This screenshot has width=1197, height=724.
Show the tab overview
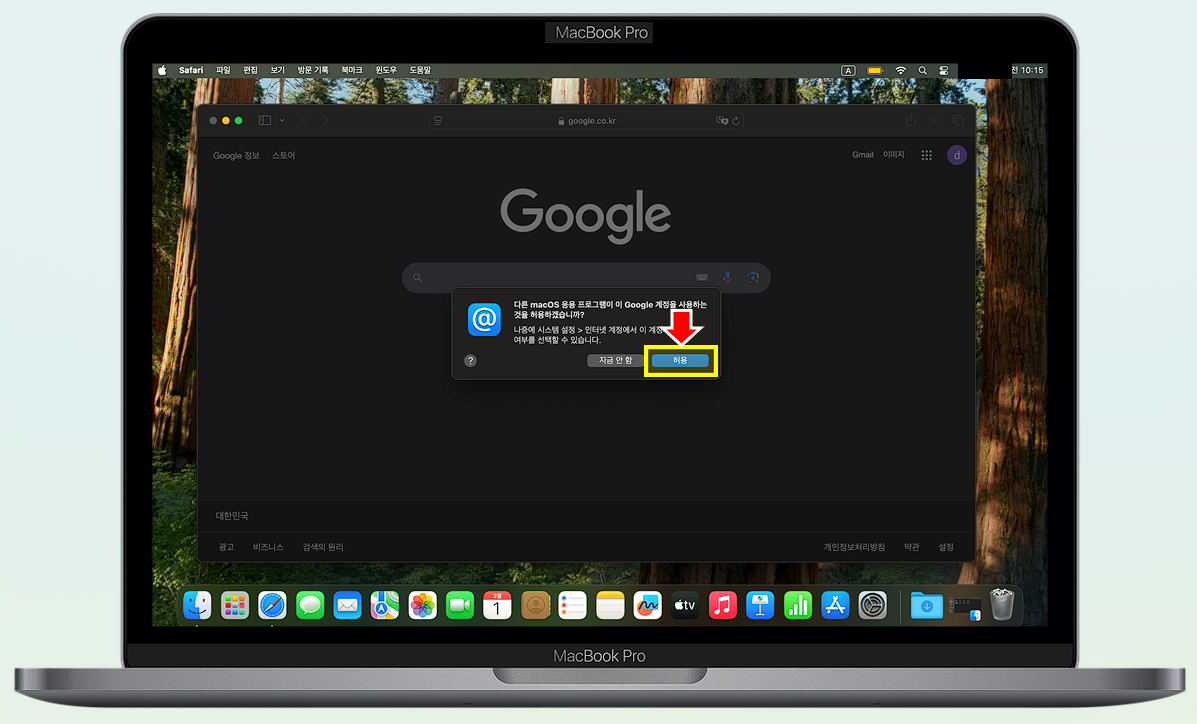click(x=958, y=121)
